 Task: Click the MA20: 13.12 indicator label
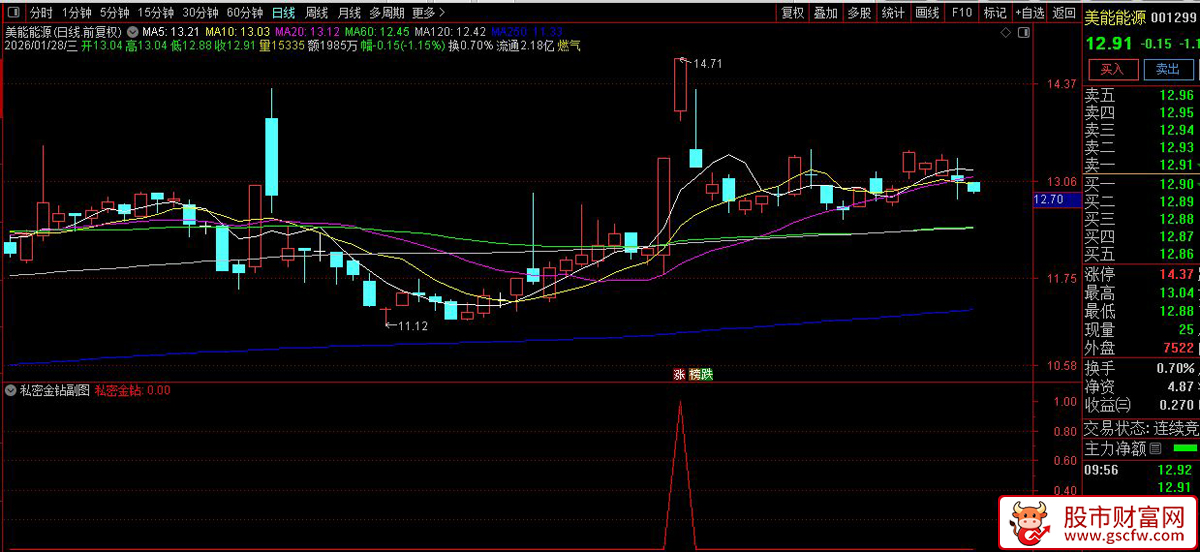pyautogui.click(x=307, y=32)
